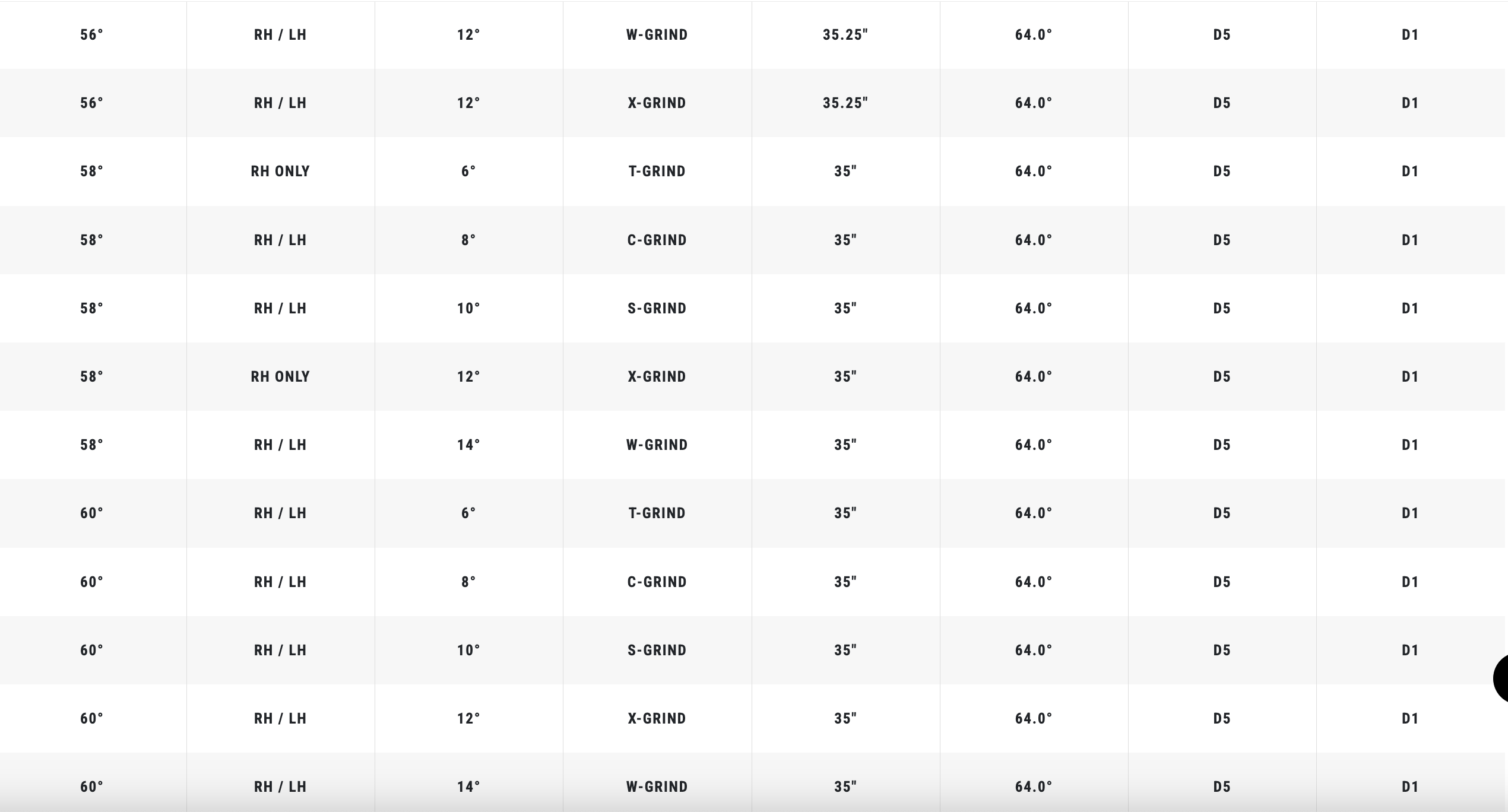Click the 14° bounce in the 58° row
This screenshot has height=812, width=1508.
468,445
